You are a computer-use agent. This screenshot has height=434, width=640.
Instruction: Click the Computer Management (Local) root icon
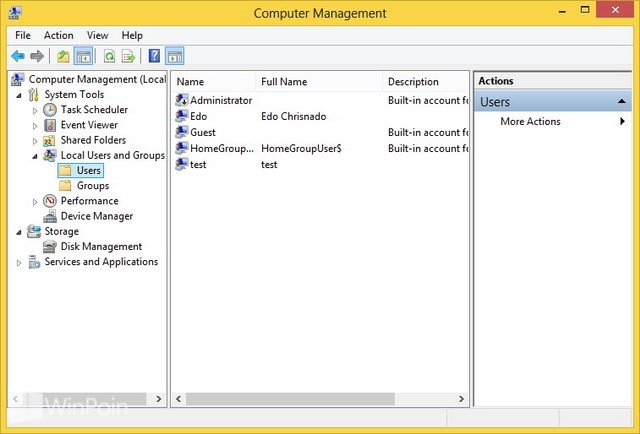click(17, 79)
